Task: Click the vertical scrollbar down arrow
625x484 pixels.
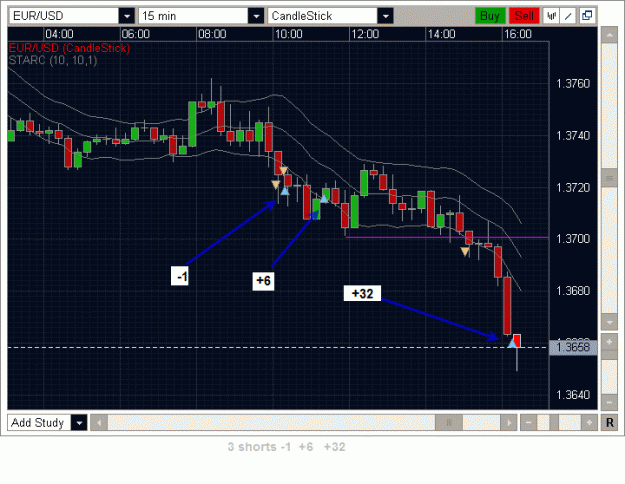Action: point(609,321)
